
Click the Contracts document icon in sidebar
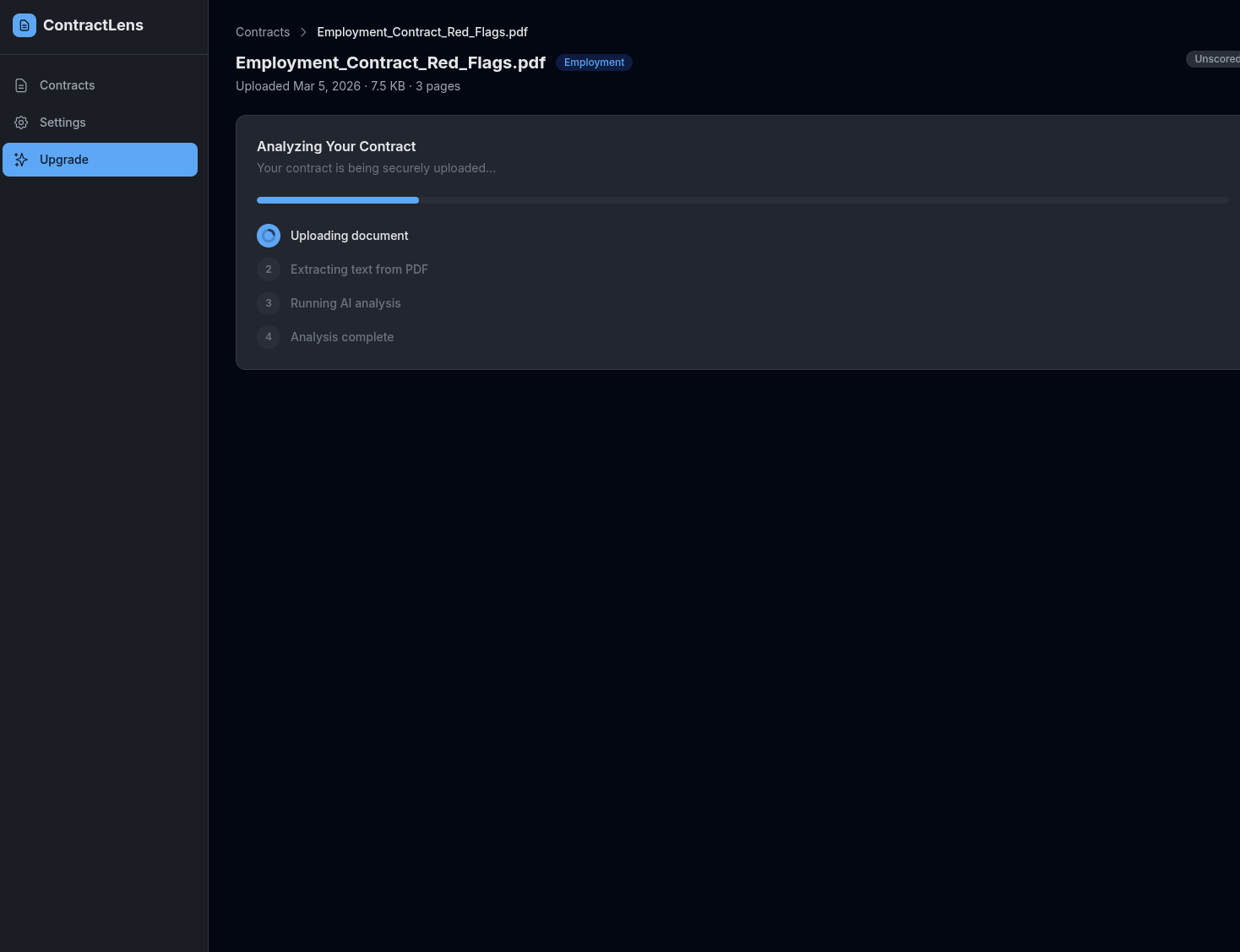pyautogui.click(x=21, y=85)
